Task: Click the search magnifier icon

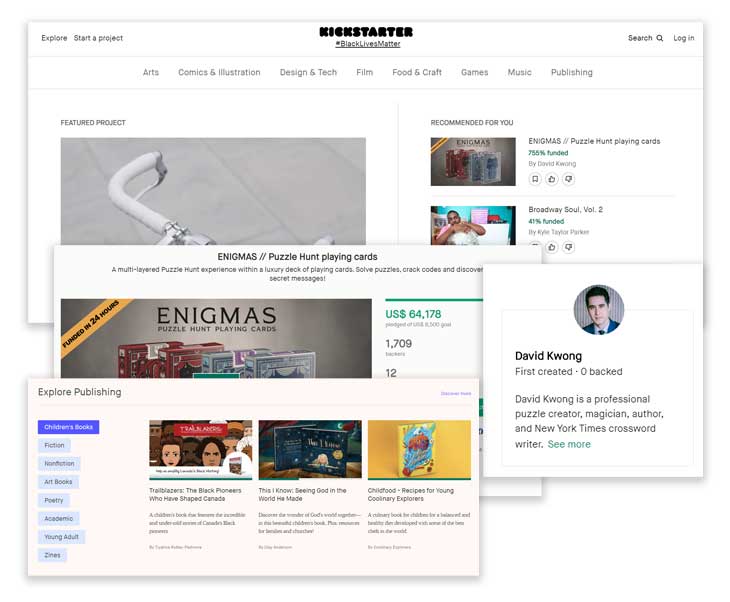Action: [x=660, y=38]
